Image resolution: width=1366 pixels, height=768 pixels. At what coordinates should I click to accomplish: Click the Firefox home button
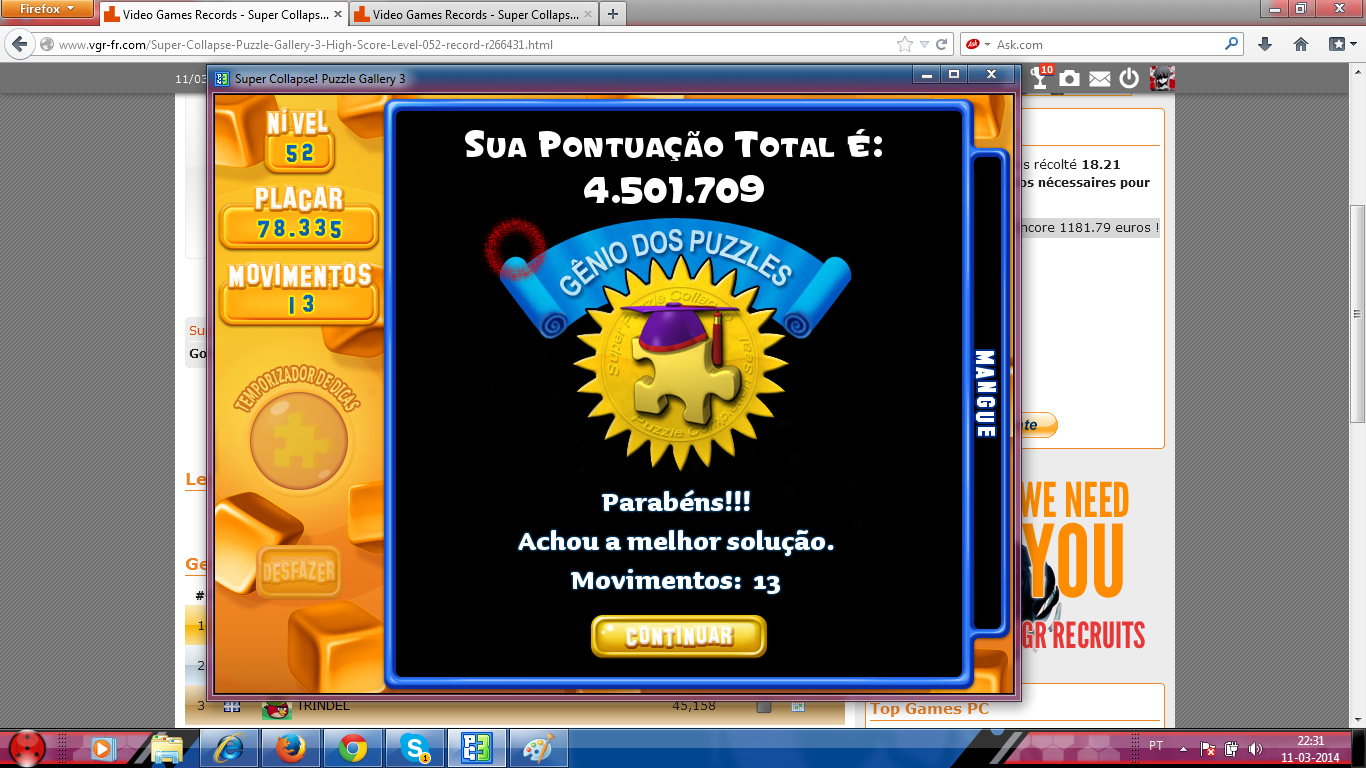pos(1301,44)
